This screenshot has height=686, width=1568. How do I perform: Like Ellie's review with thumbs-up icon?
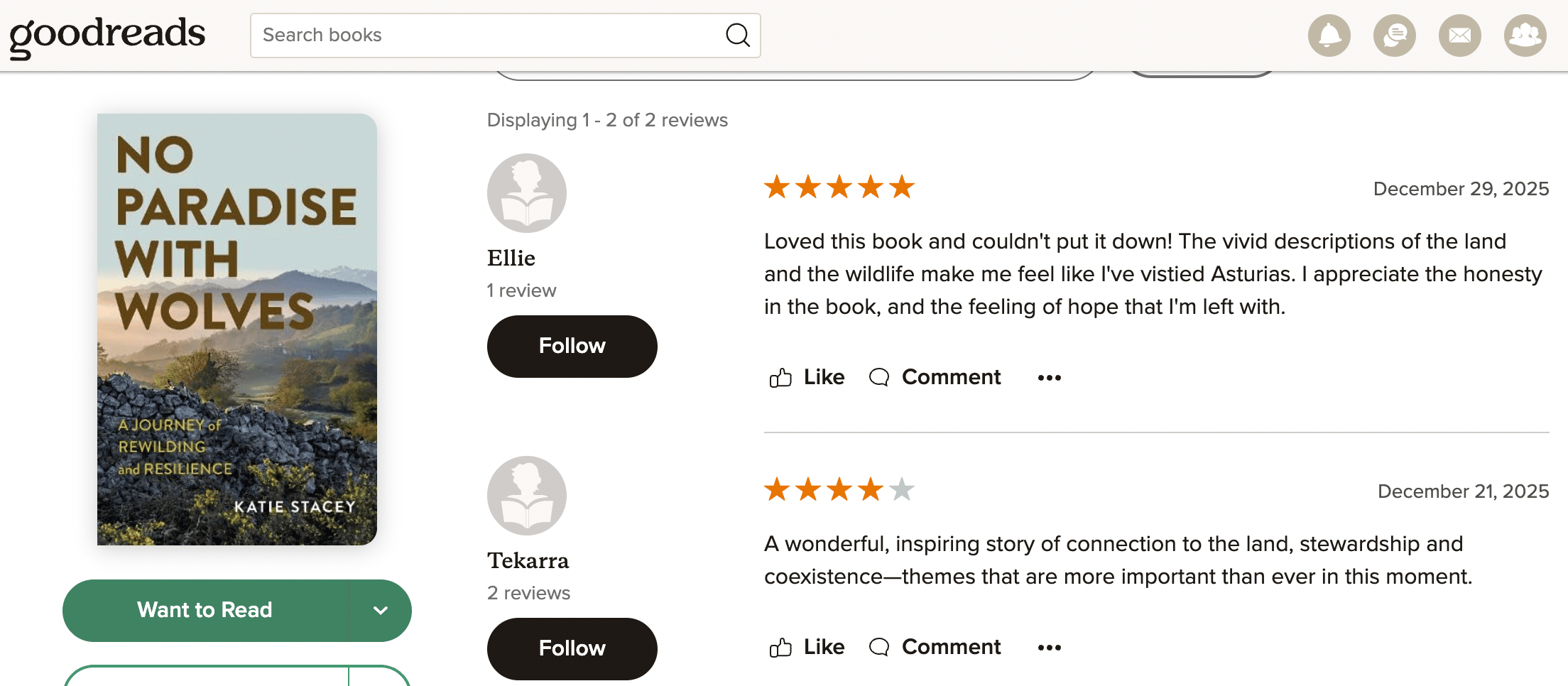(780, 378)
